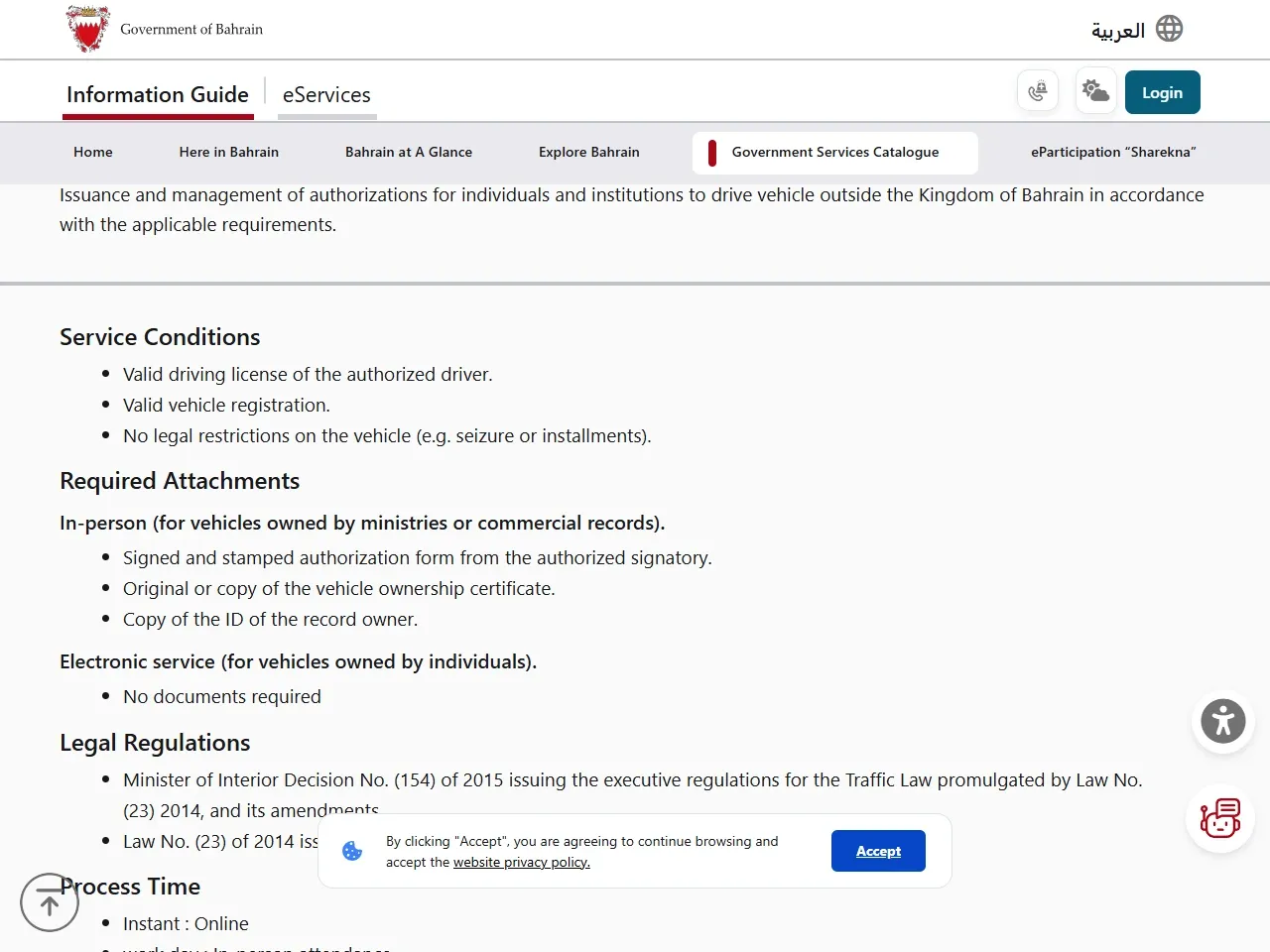
Task: Click "Instant : Online" process time entry
Action: point(186,923)
